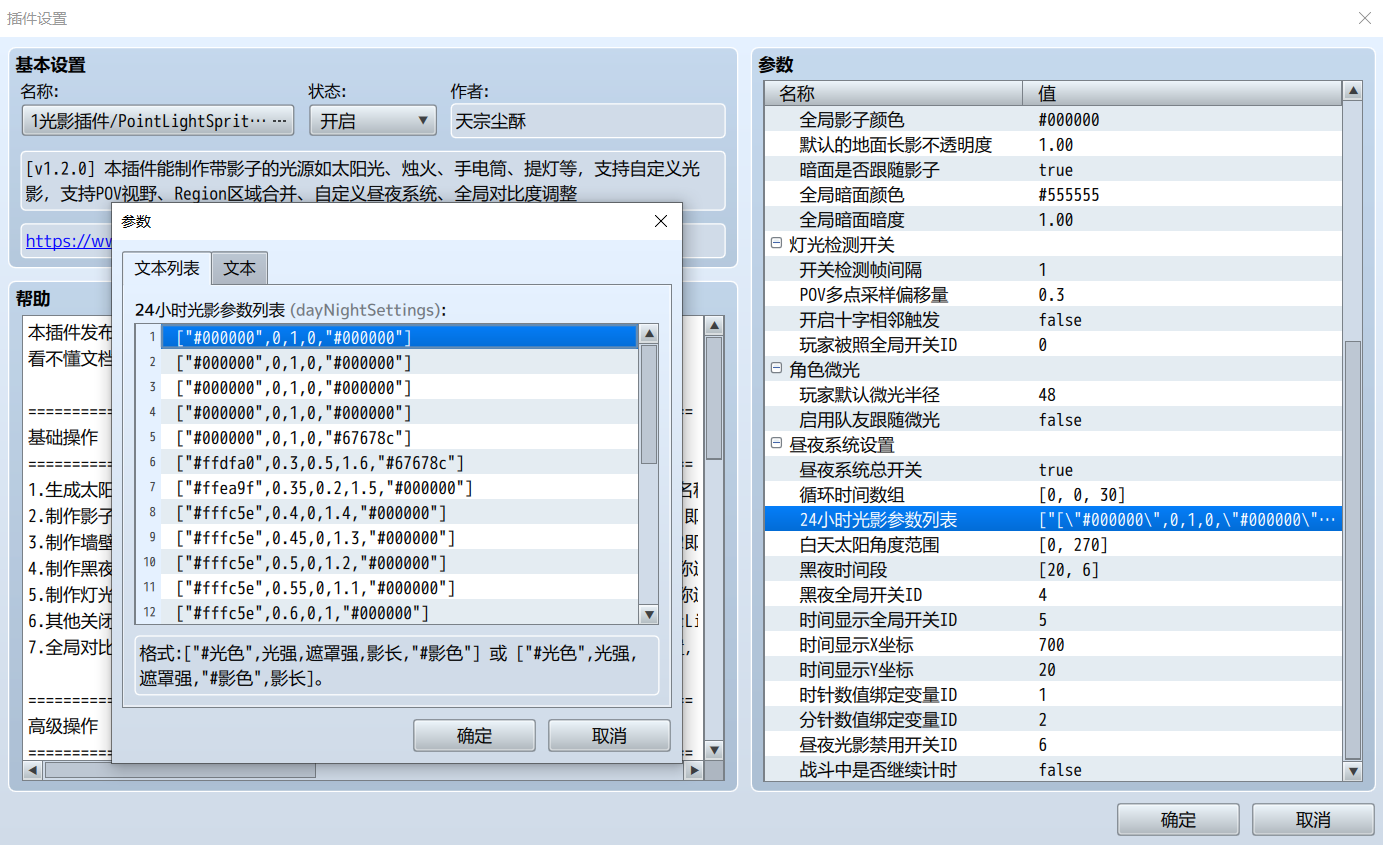
Task: Click the 名称 column header in 参数 table
Action: coord(894,93)
